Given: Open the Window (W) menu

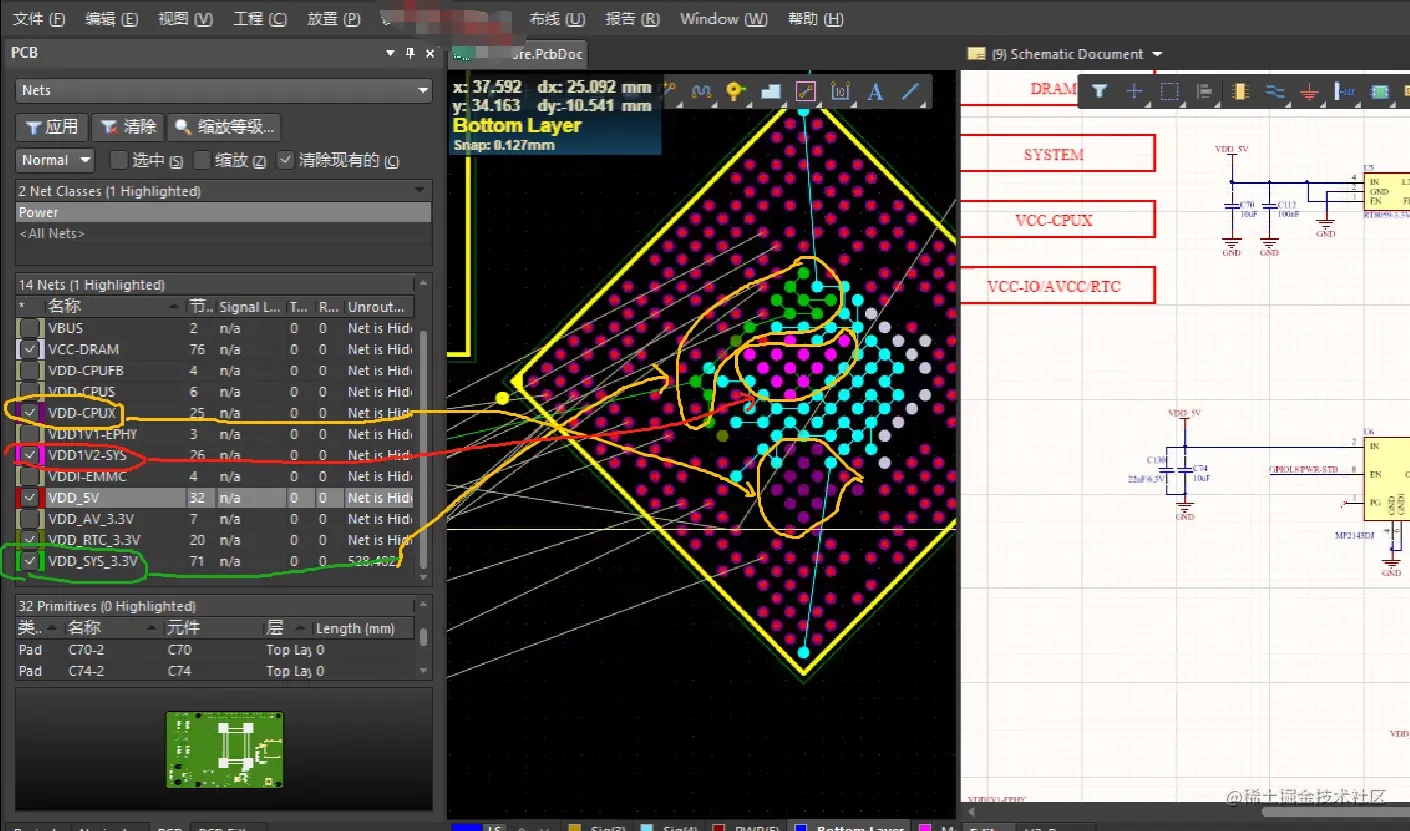Looking at the screenshot, I should 724,19.
